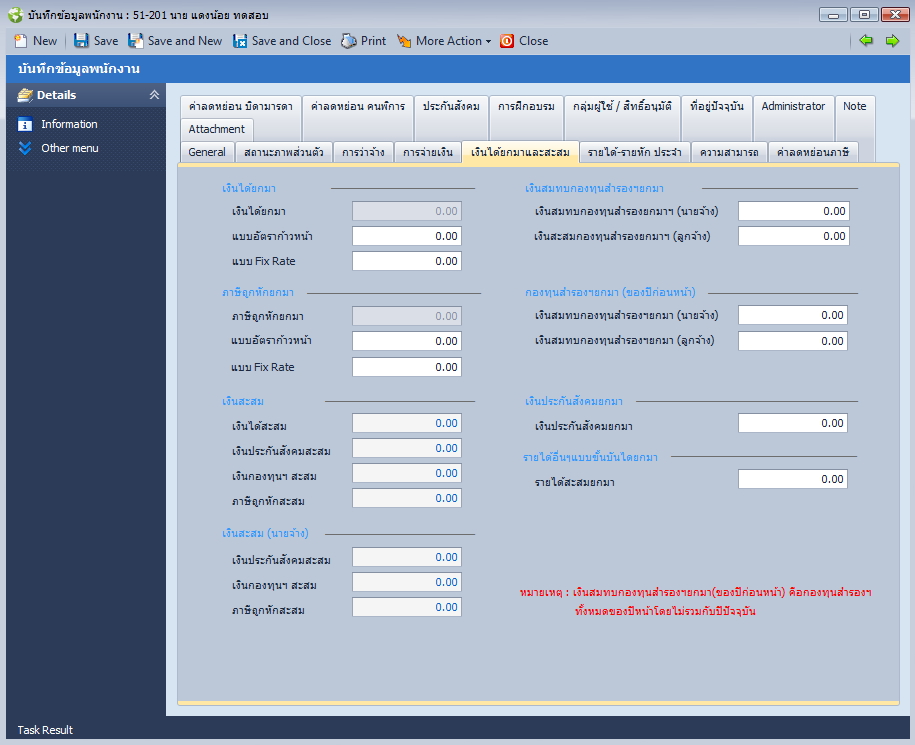915x745 pixels.
Task: Click เงินสะสม section ภาษีถูกหักสะสม field
Action: tap(407, 498)
